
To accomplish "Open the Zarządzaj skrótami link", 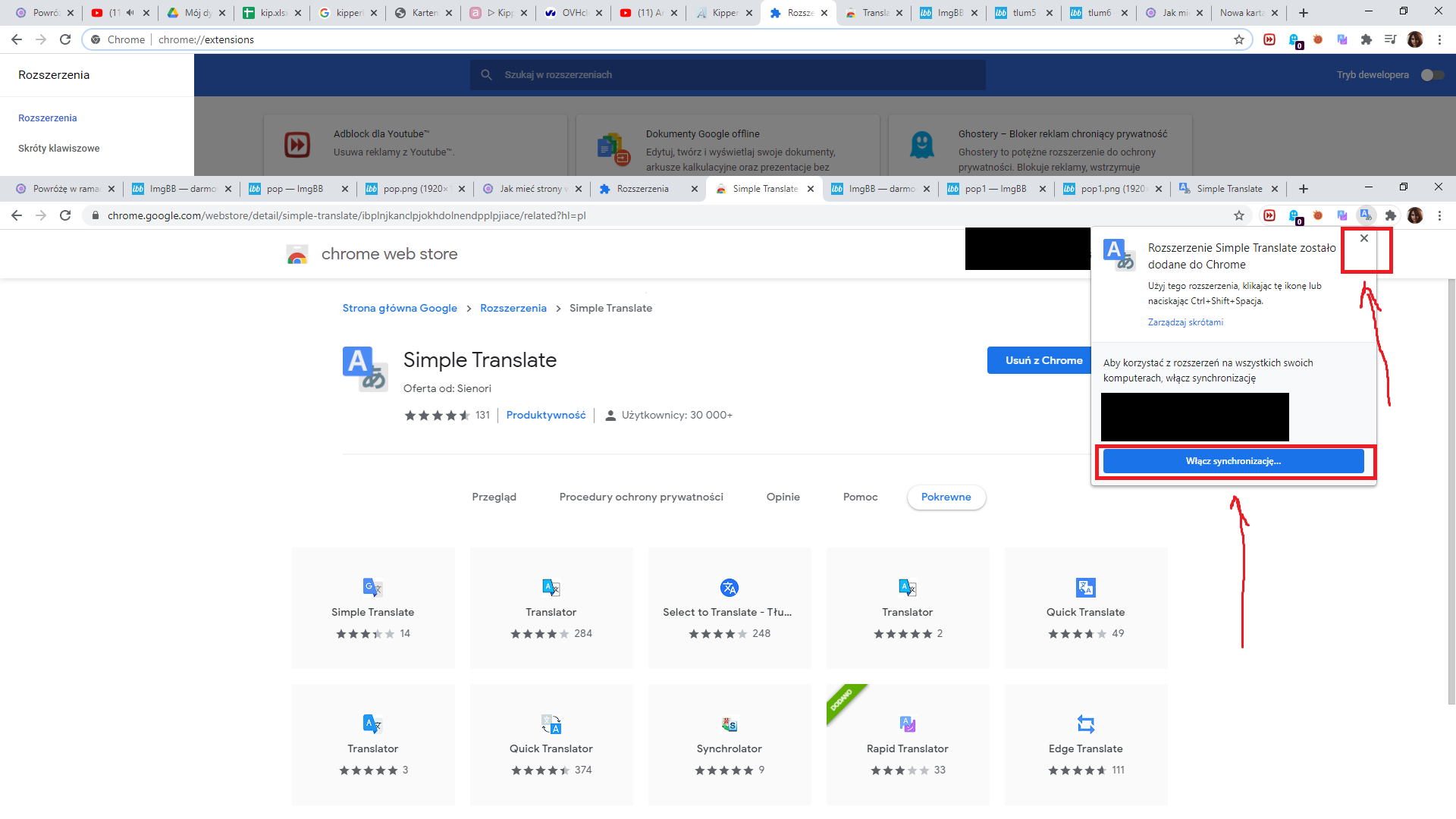I will pos(1185,322).
